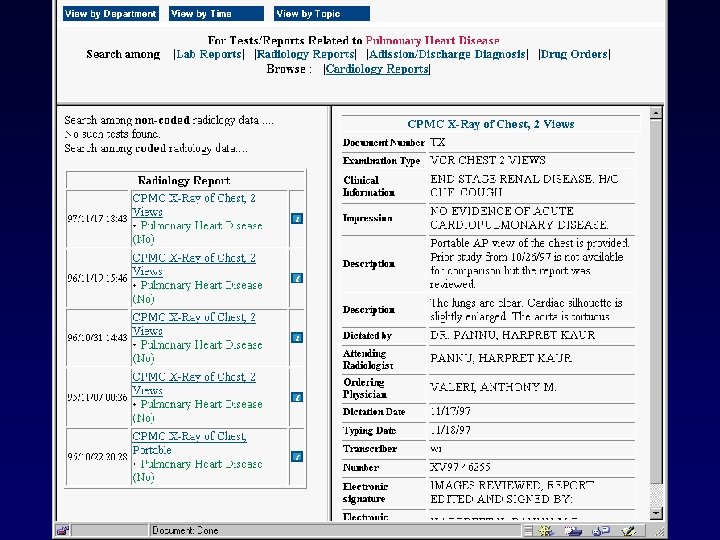Click the 'No such tests found.' message
This screenshot has height=540, width=720.
tap(112, 134)
